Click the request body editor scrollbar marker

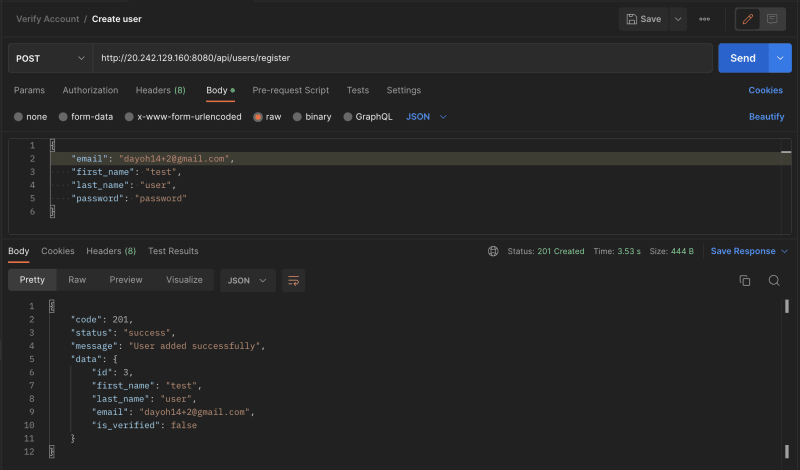[x=786, y=152]
